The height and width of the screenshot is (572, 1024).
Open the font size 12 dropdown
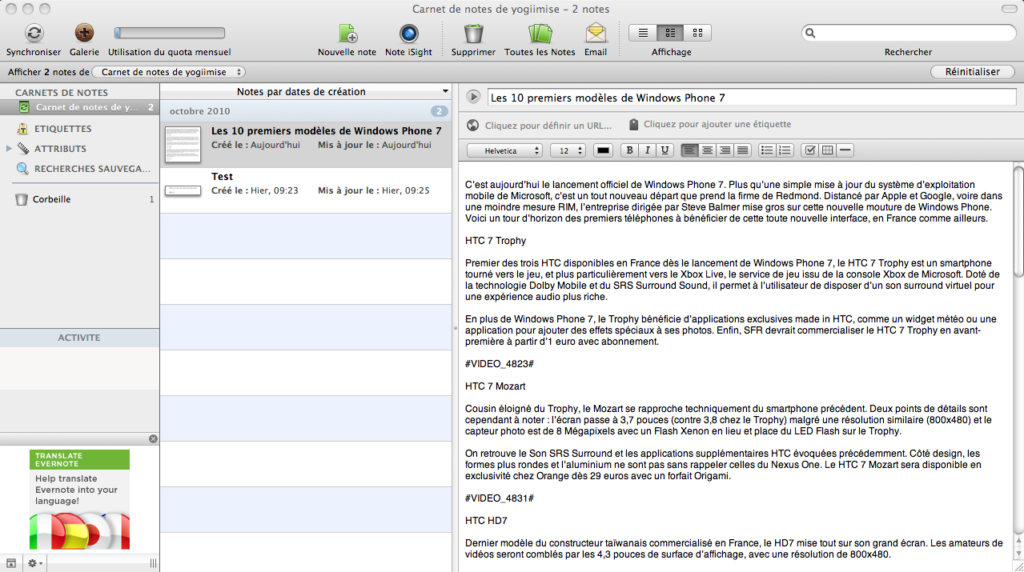[568, 151]
